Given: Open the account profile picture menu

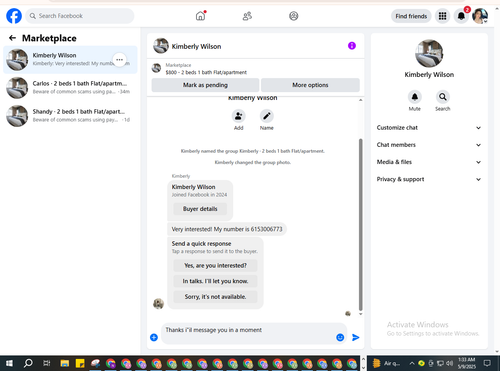Looking at the screenshot, I should click(480, 16).
